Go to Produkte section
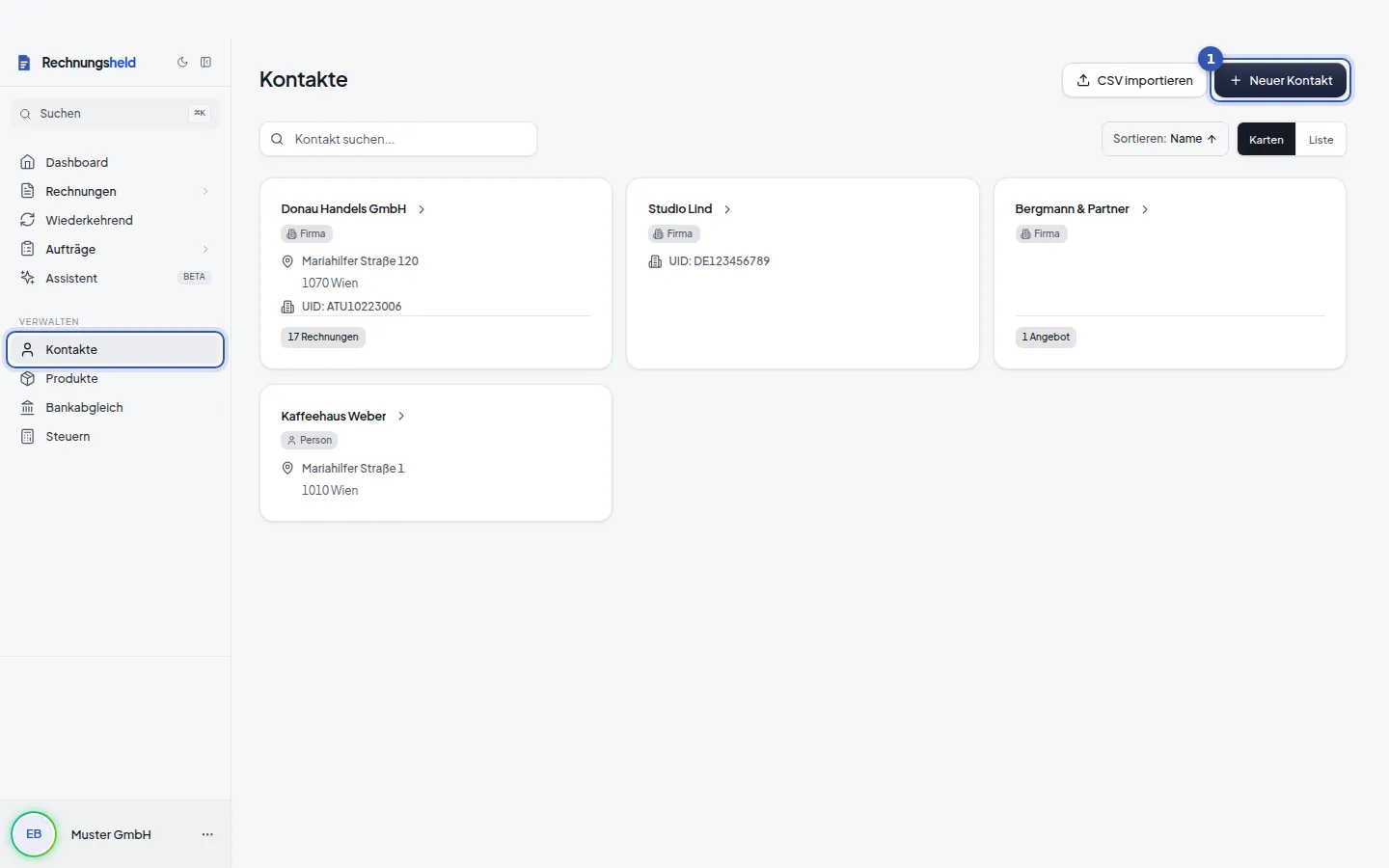1389x868 pixels. pos(116,378)
